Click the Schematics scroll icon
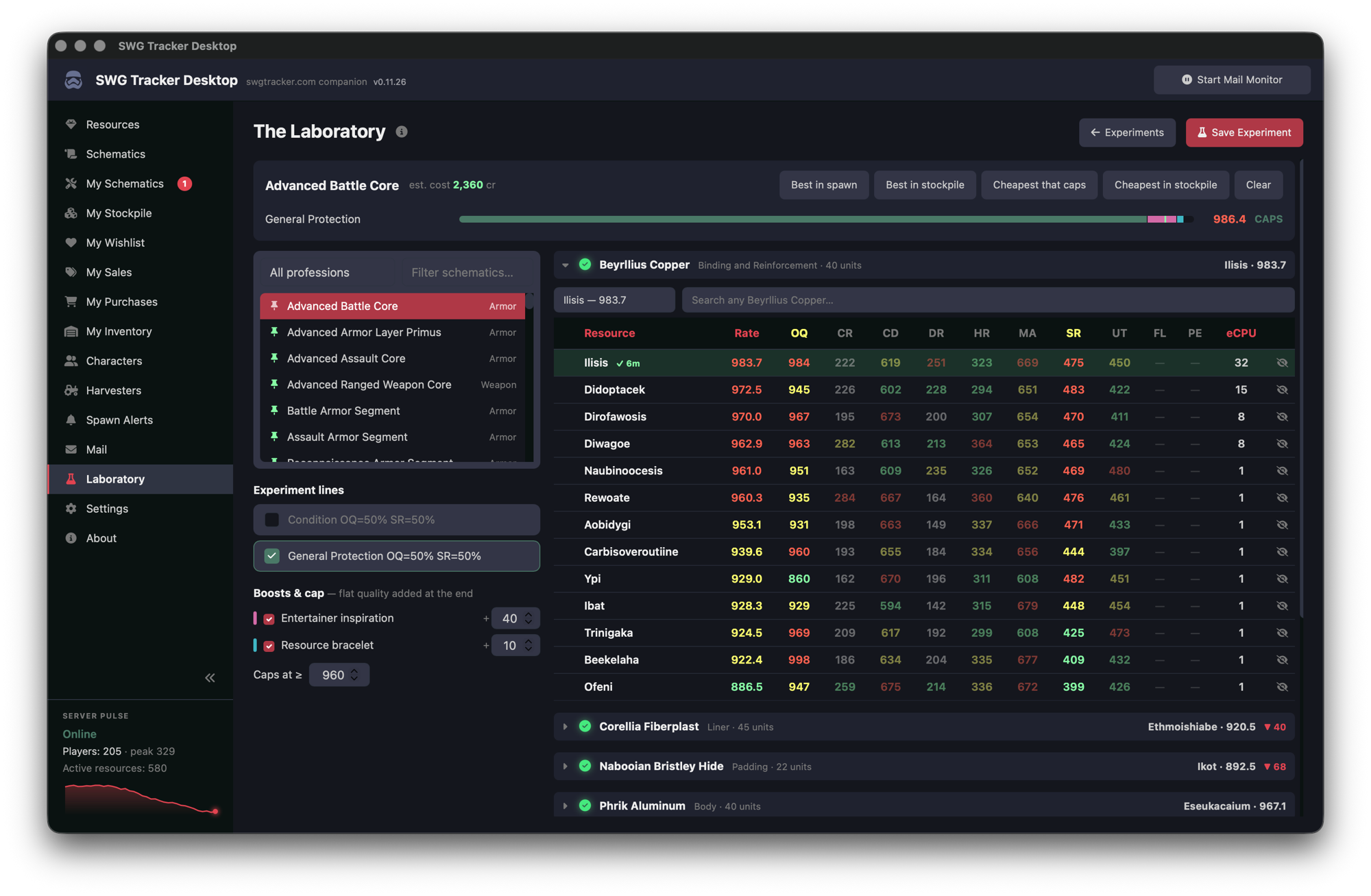This screenshot has height=896, width=1371. [x=71, y=154]
